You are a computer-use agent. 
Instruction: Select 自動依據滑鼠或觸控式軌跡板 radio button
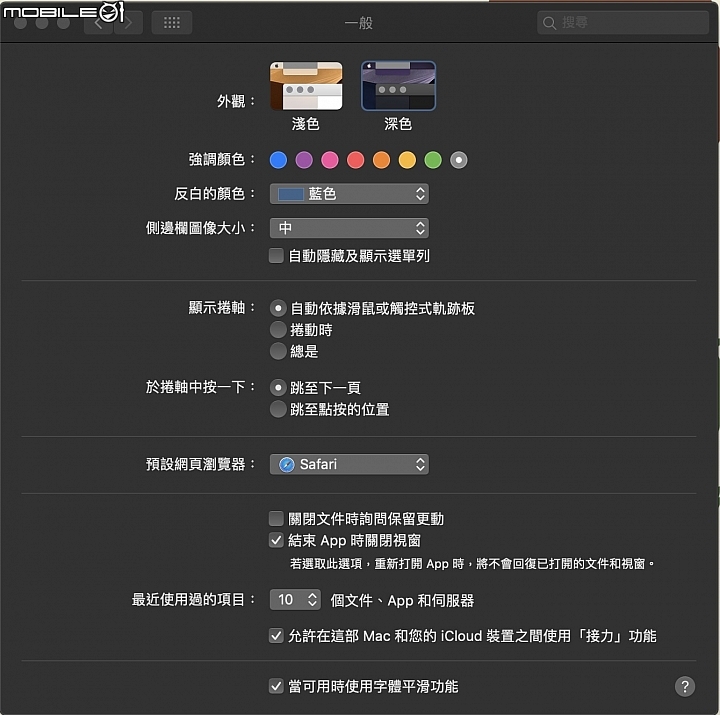[278, 308]
